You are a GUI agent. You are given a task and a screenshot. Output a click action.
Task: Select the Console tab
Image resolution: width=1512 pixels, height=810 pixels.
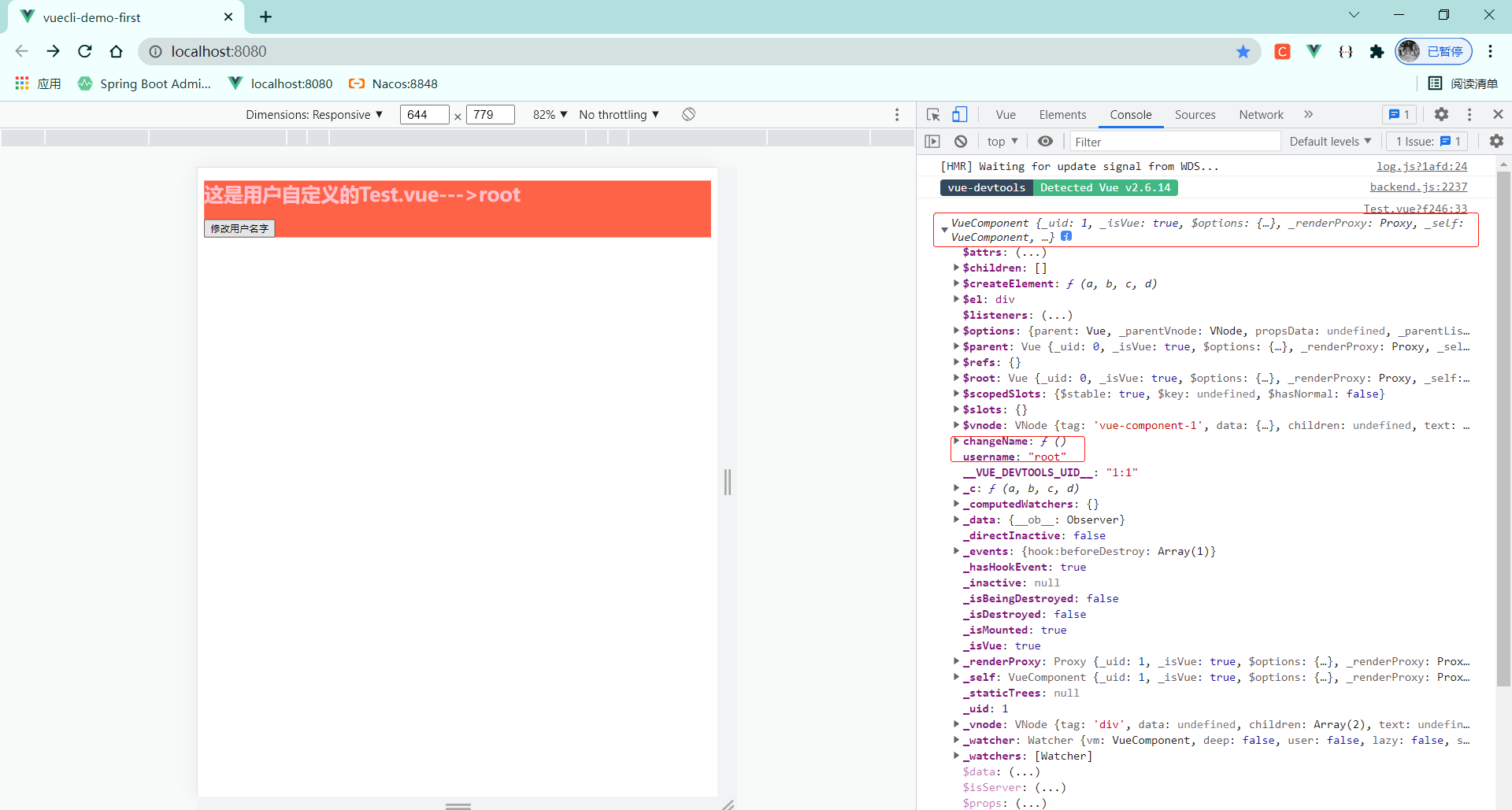[1131, 115]
